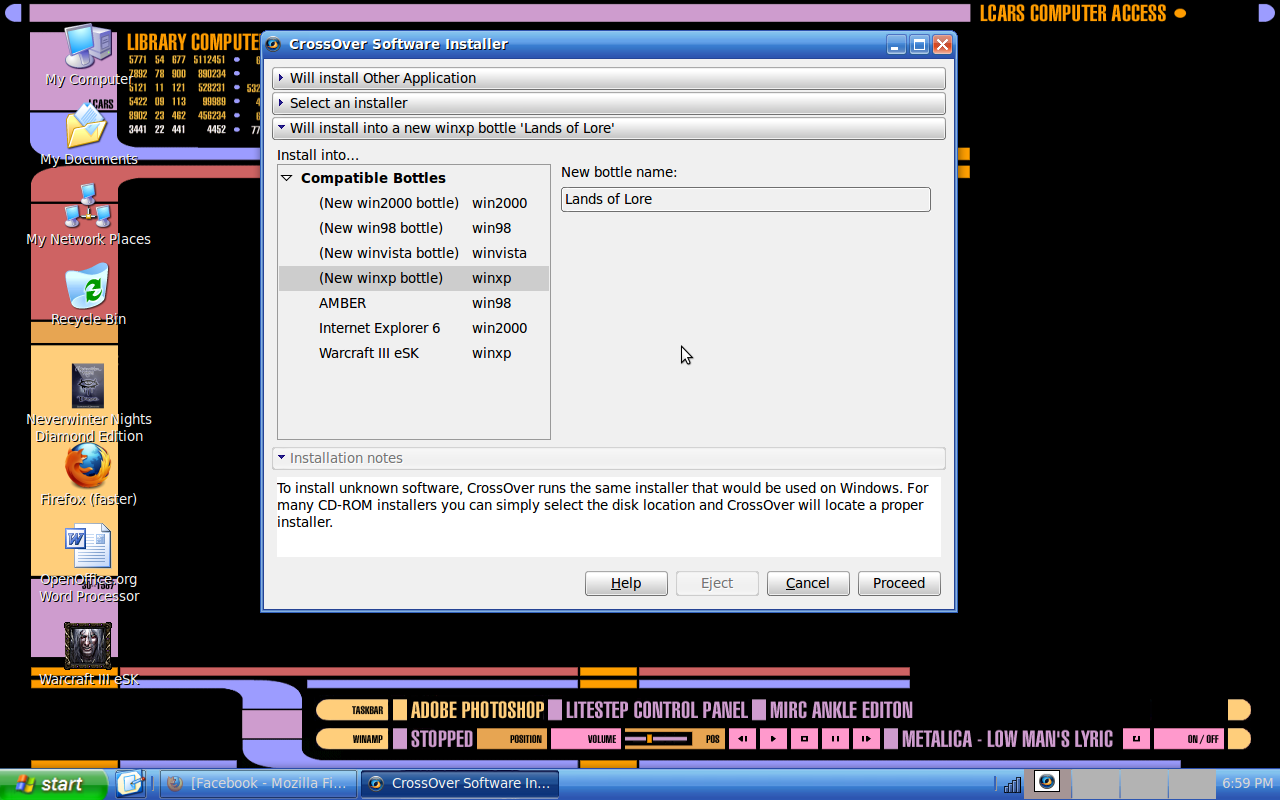Click the network signal tray icon

click(x=1012, y=783)
